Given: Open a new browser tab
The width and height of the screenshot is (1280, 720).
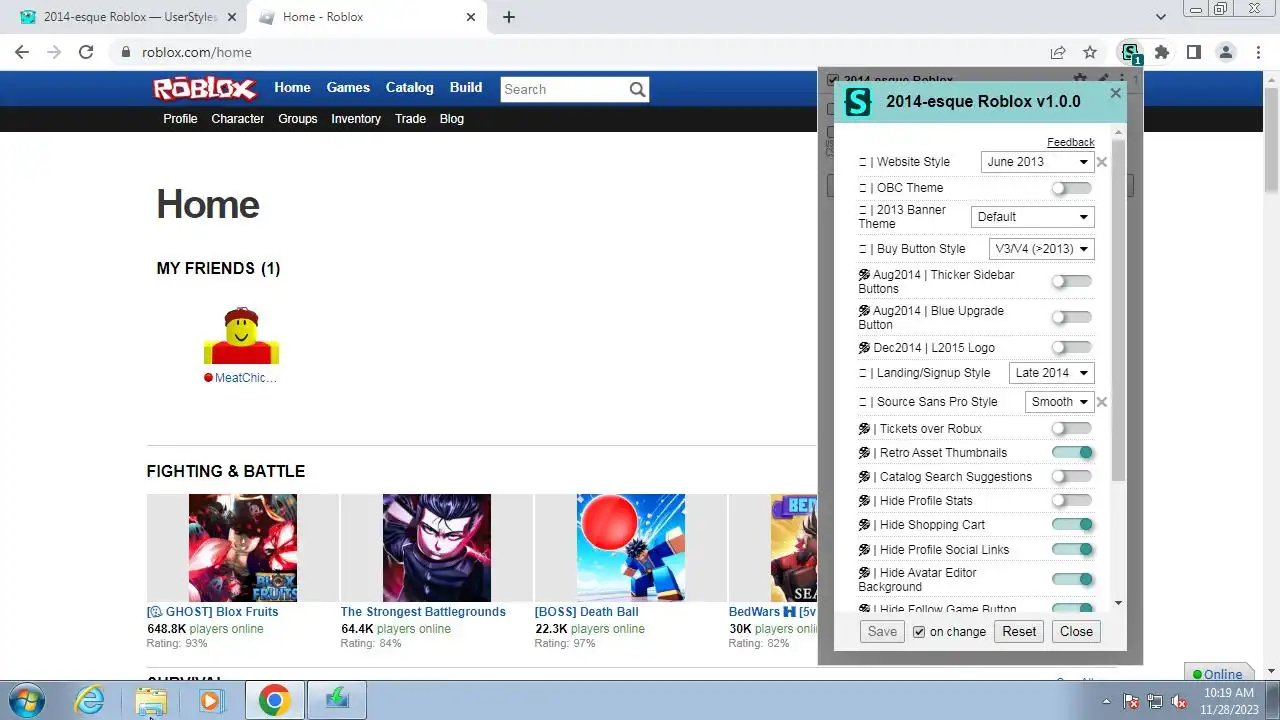Looking at the screenshot, I should click(509, 17).
